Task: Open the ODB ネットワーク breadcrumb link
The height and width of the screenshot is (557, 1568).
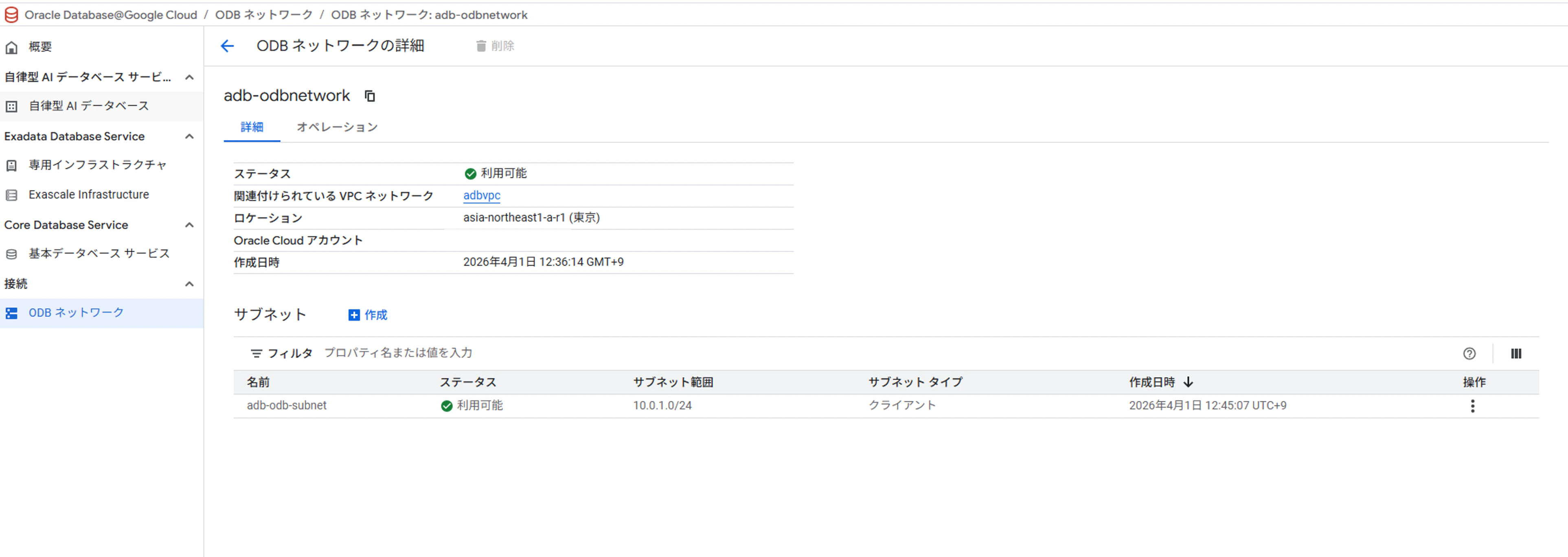Action: point(264,15)
